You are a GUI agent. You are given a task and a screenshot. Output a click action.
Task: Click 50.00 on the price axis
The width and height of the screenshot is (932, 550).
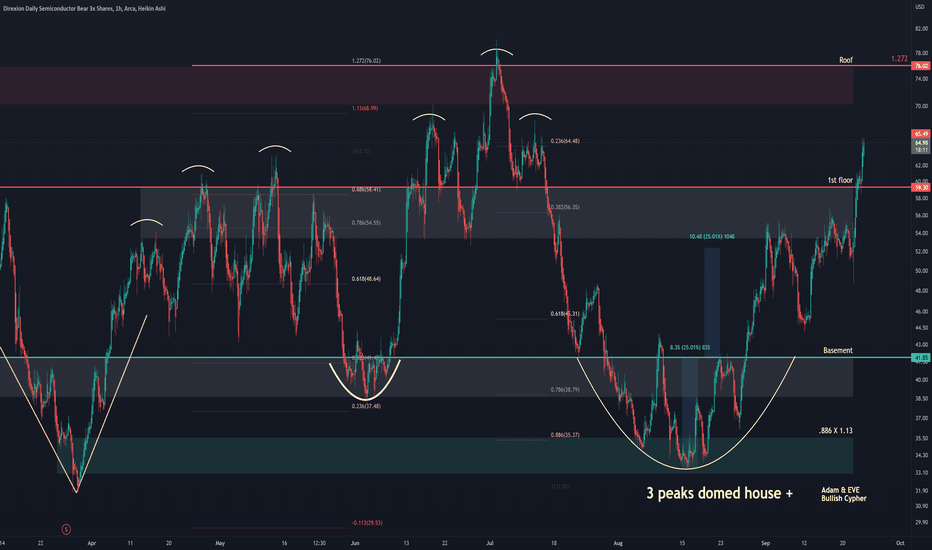921,271
